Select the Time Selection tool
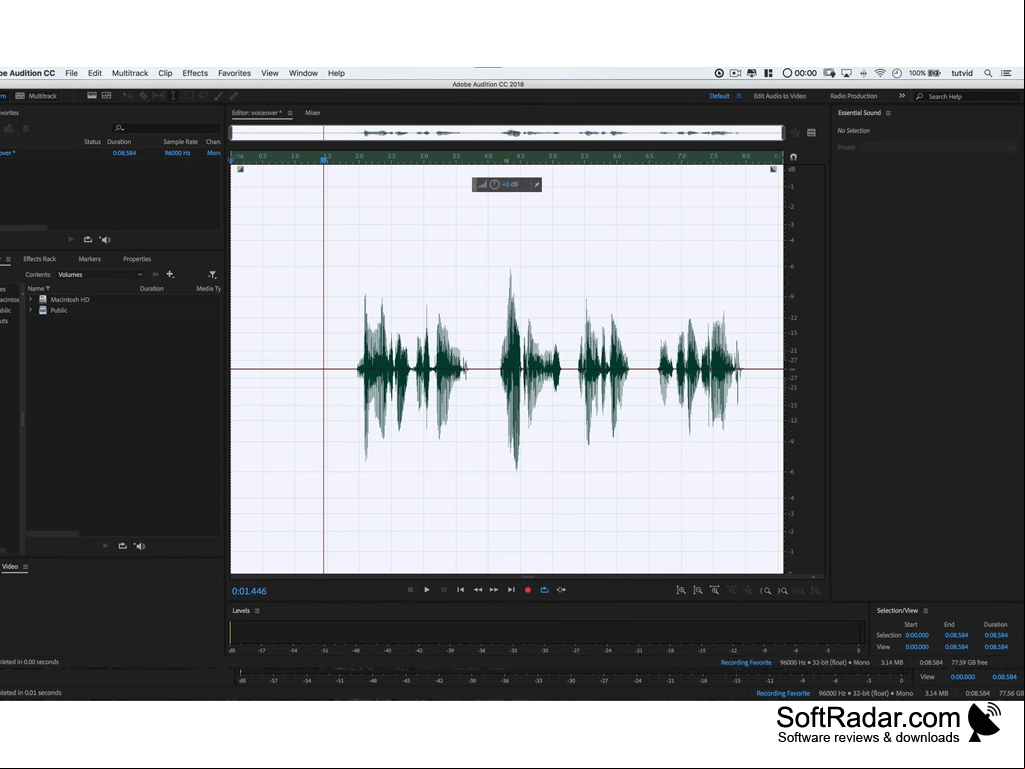Screen dimensions: 1025x769 173,95
